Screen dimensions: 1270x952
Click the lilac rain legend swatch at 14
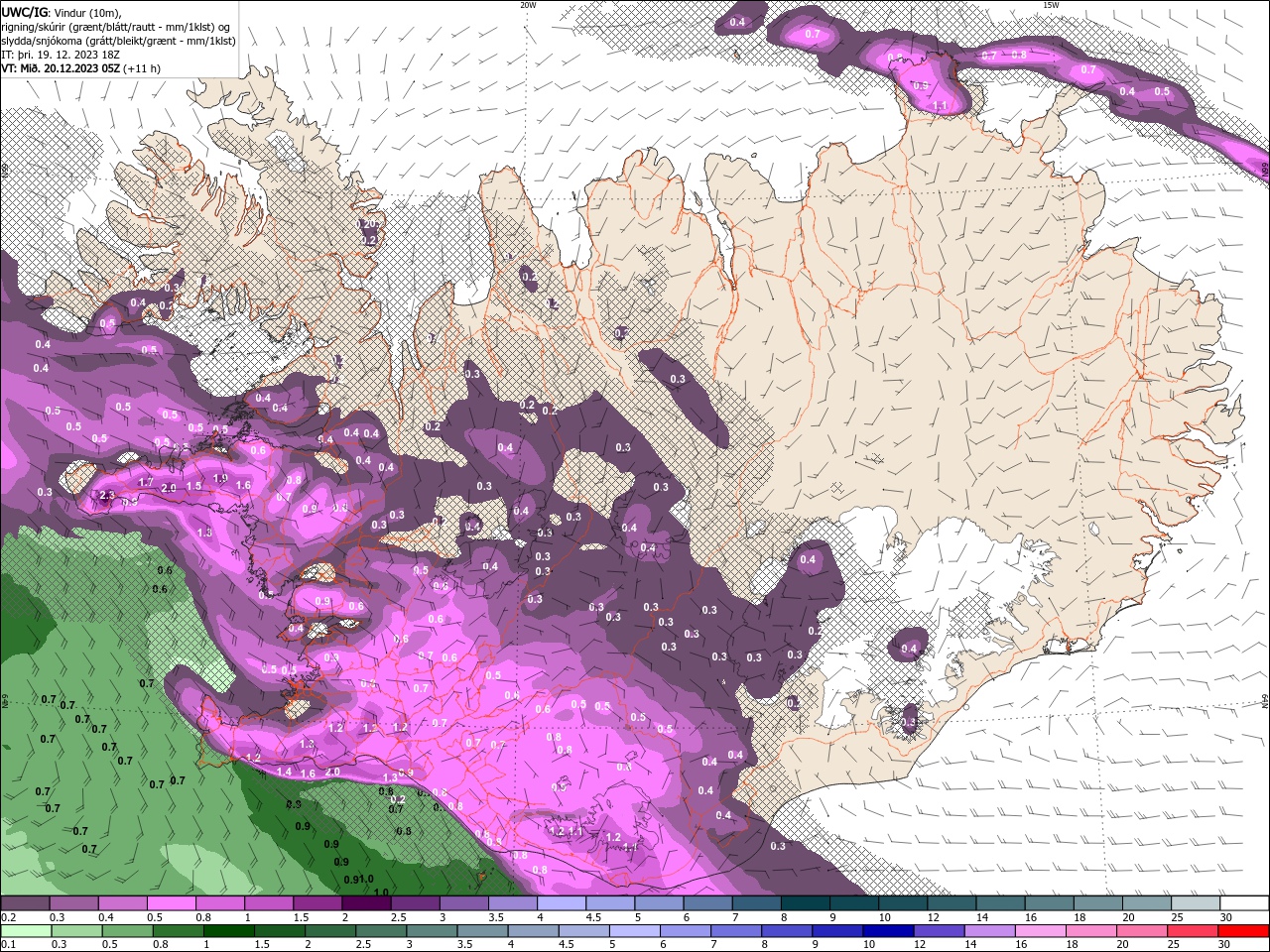click(x=990, y=931)
